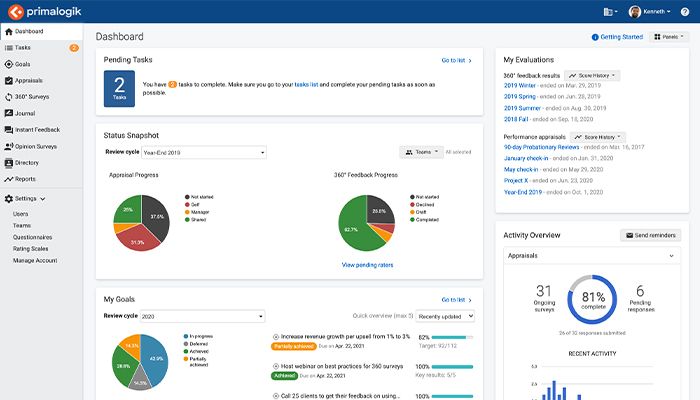Open the Year-End 2019 review cycle dropdown
Image resolution: width=700 pixels, height=400 pixels.
pos(204,153)
